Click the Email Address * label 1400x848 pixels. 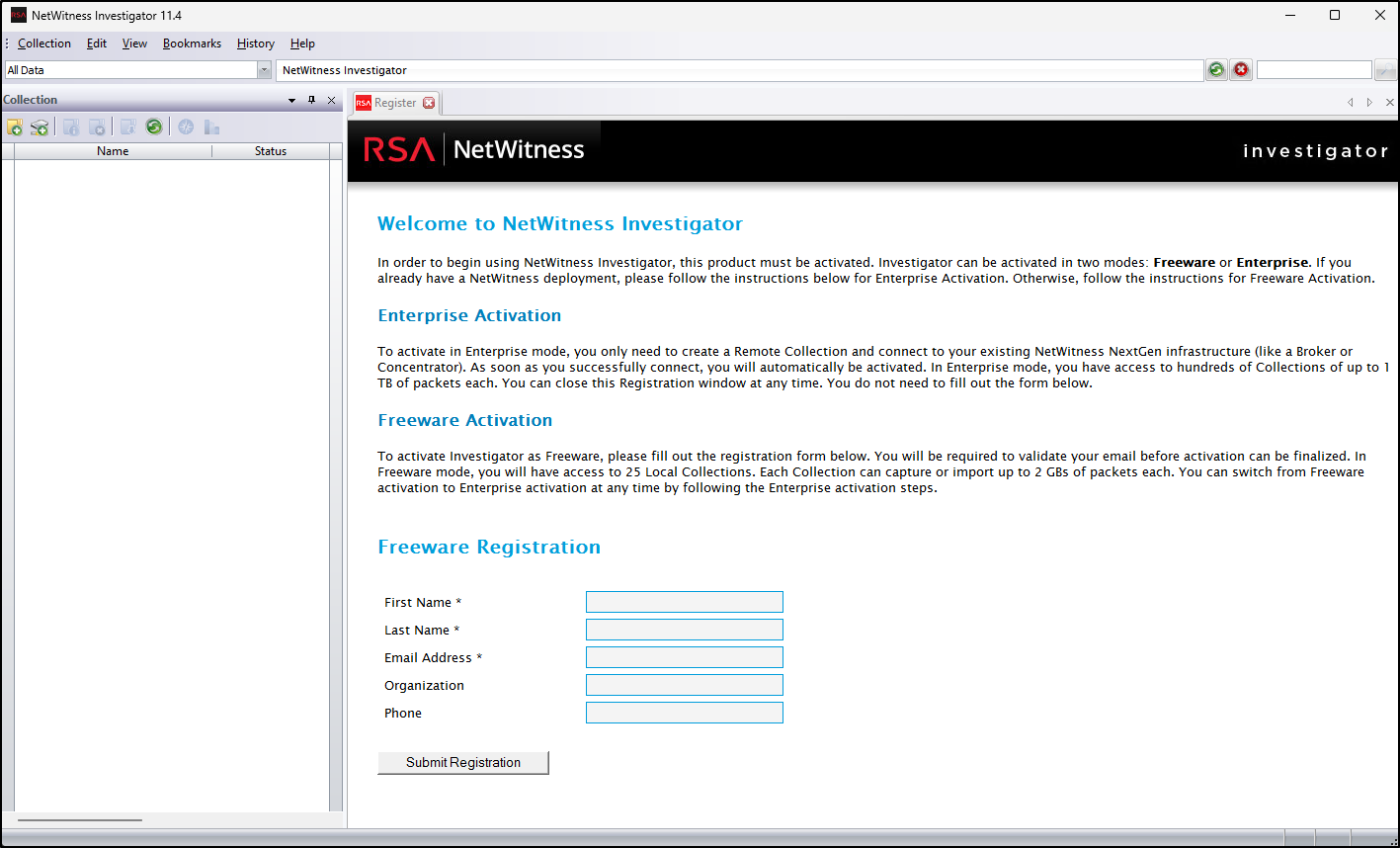coord(433,657)
